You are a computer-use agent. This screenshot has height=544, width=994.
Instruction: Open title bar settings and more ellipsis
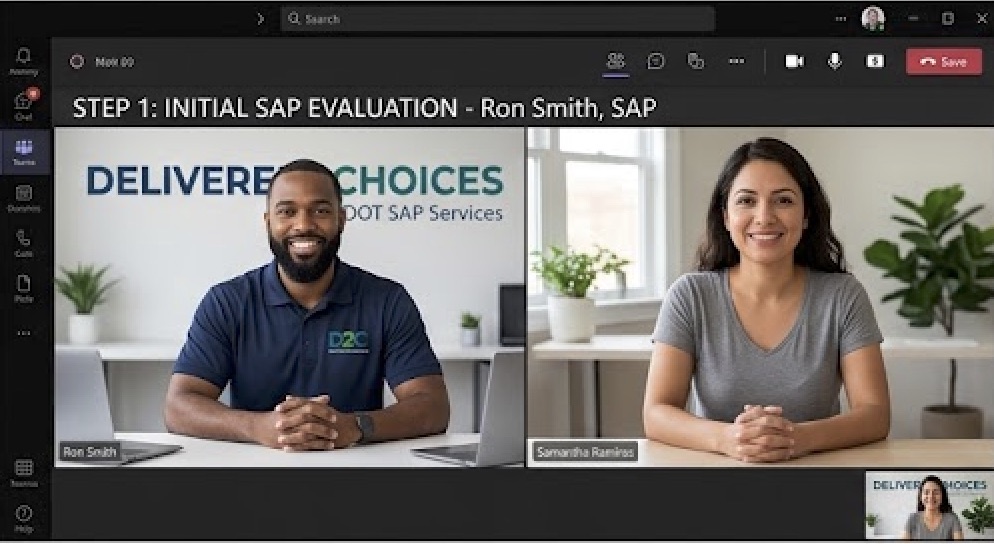point(841,19)
